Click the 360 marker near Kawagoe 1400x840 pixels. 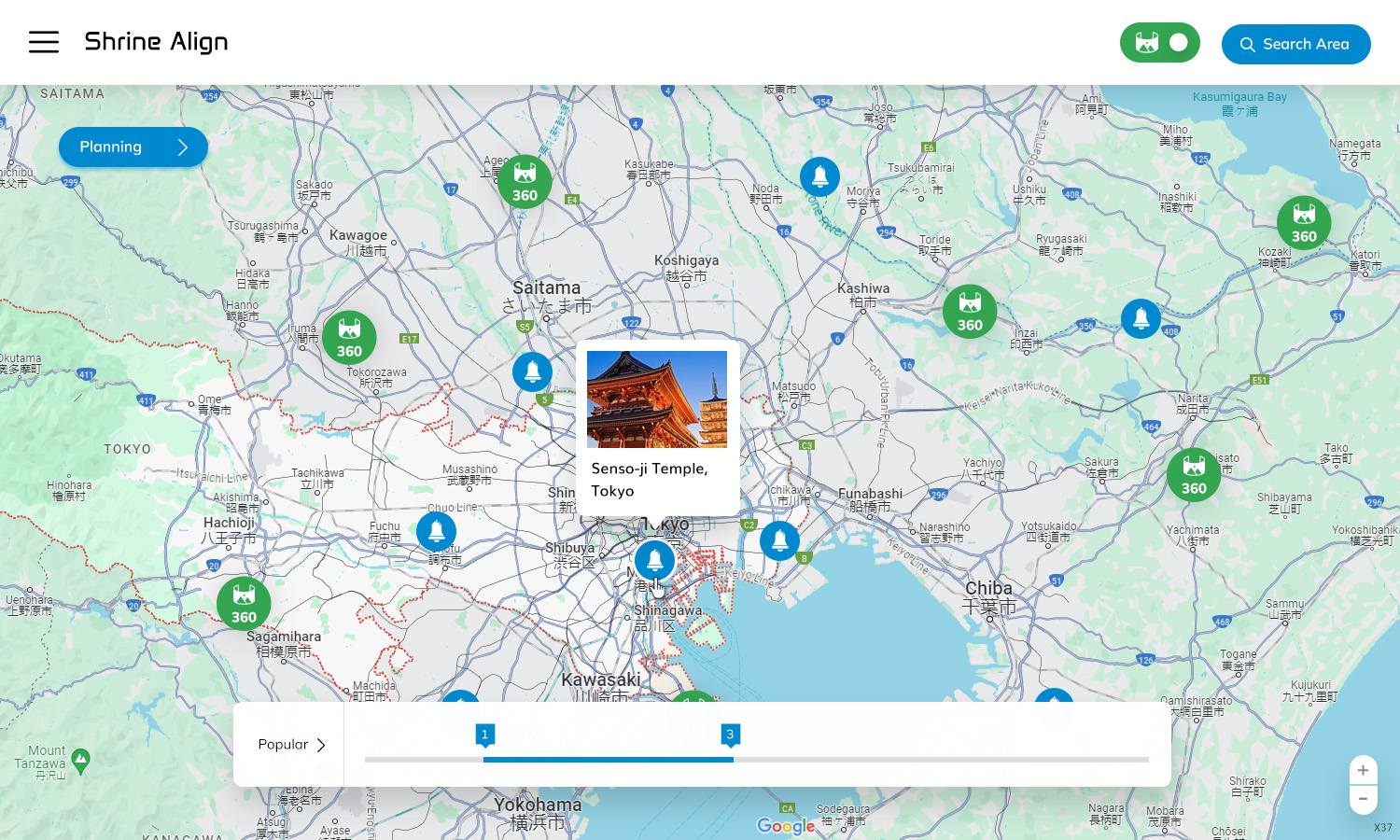click(525, 182)
